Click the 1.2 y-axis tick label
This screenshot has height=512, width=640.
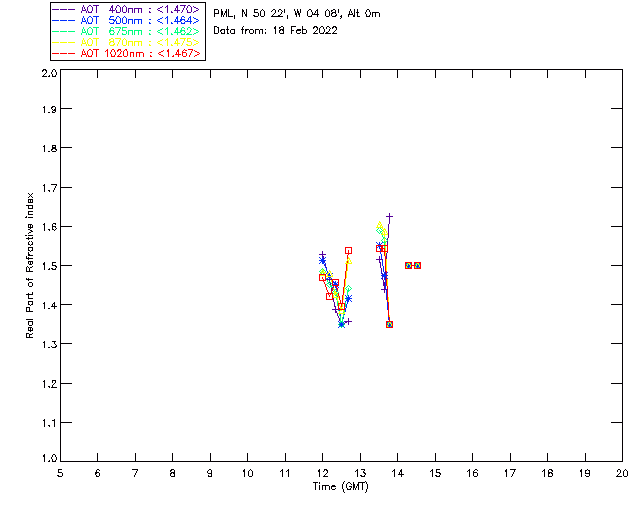point(49,384)
